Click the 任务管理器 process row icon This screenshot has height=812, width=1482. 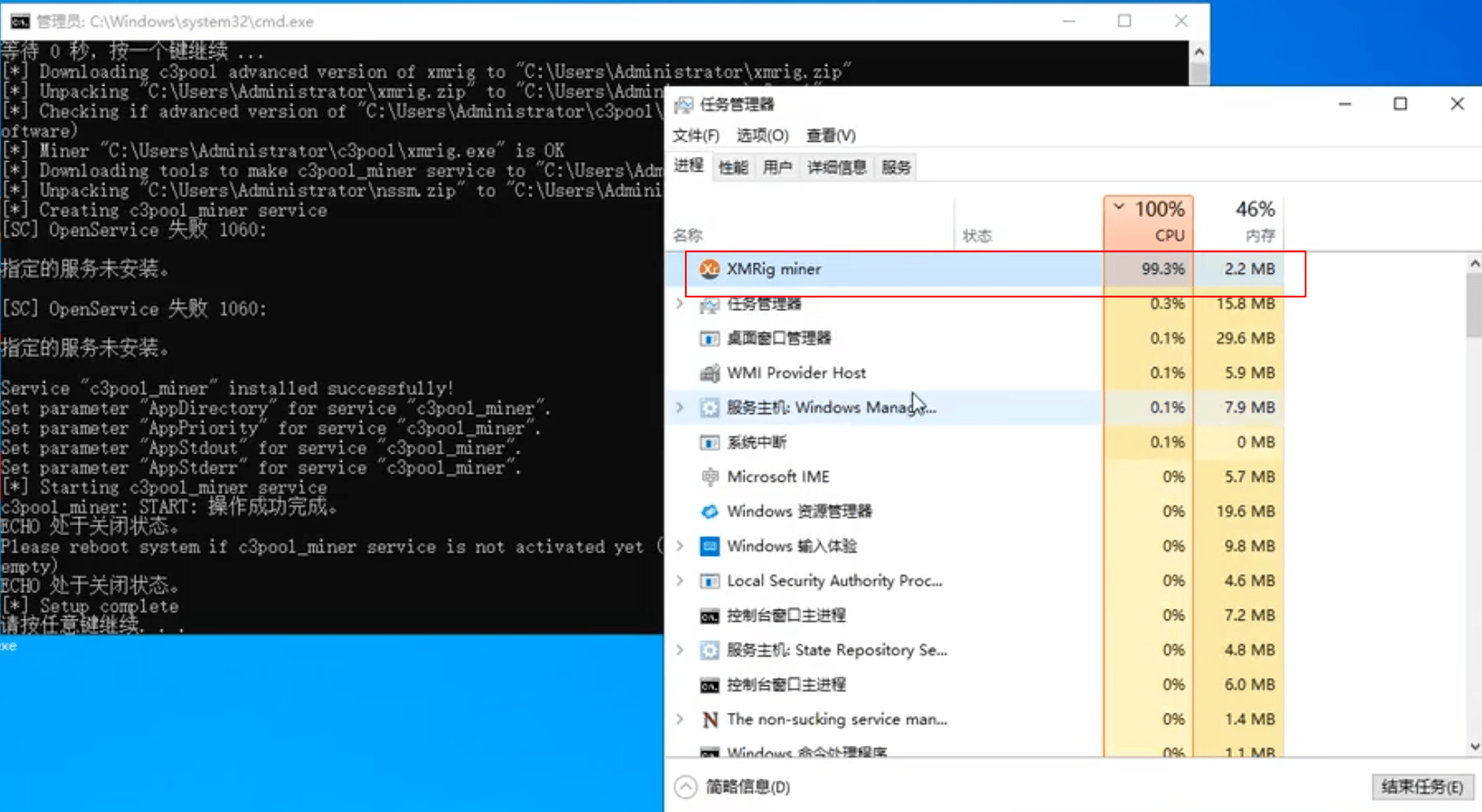point(709,304)
